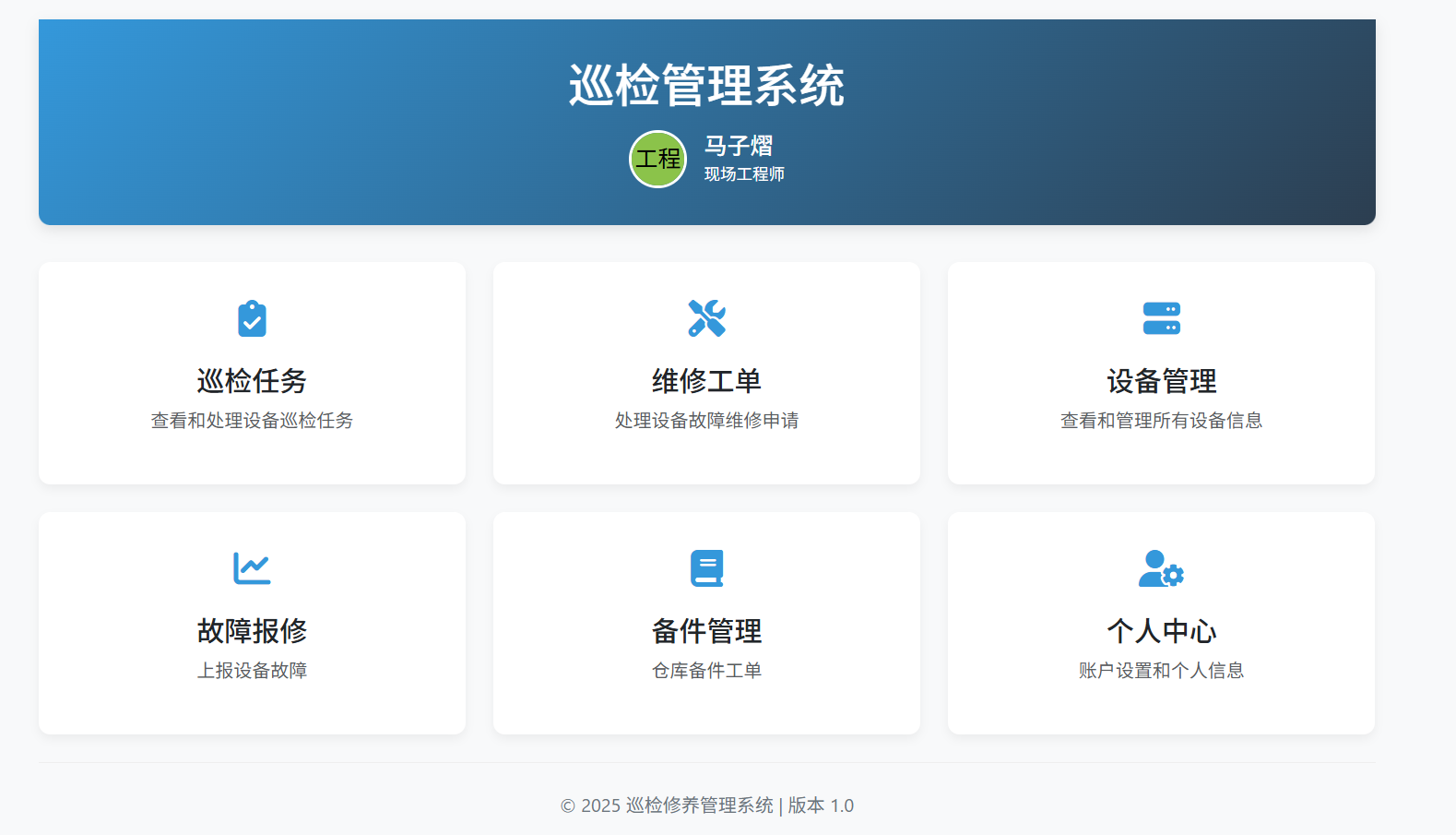
Task: Click the line chart icon for 故障报修
Action: [x=252, y=568]
